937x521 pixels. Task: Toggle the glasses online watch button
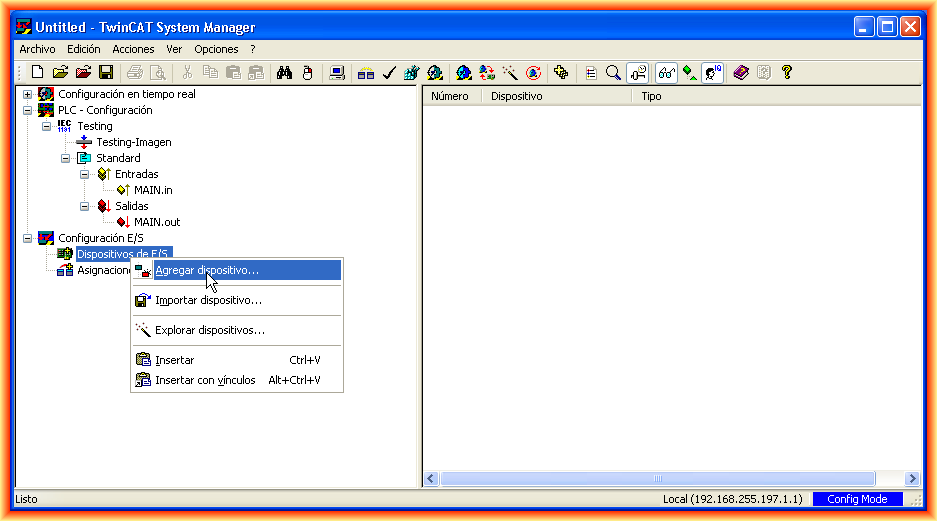[666, 72]
